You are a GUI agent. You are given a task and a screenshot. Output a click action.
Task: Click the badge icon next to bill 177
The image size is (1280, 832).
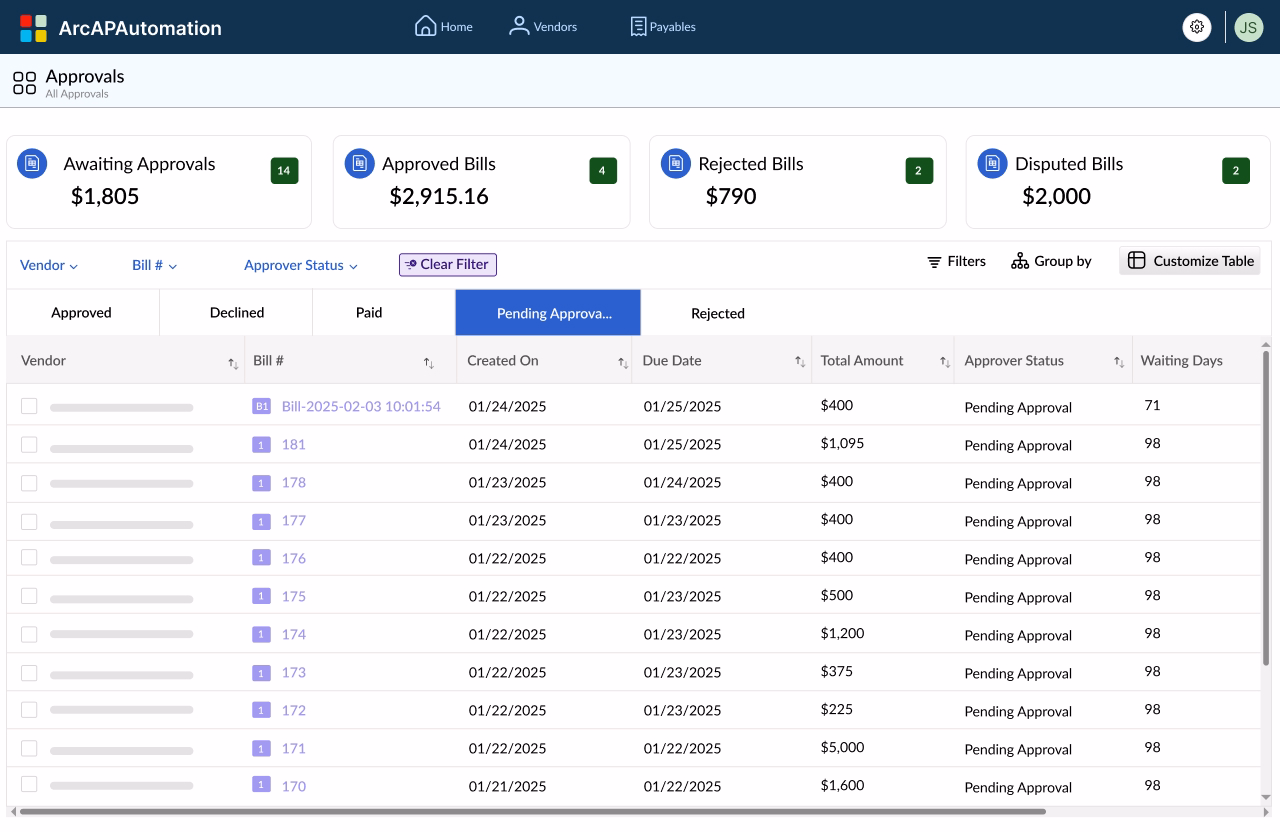[x=261, y=520]
